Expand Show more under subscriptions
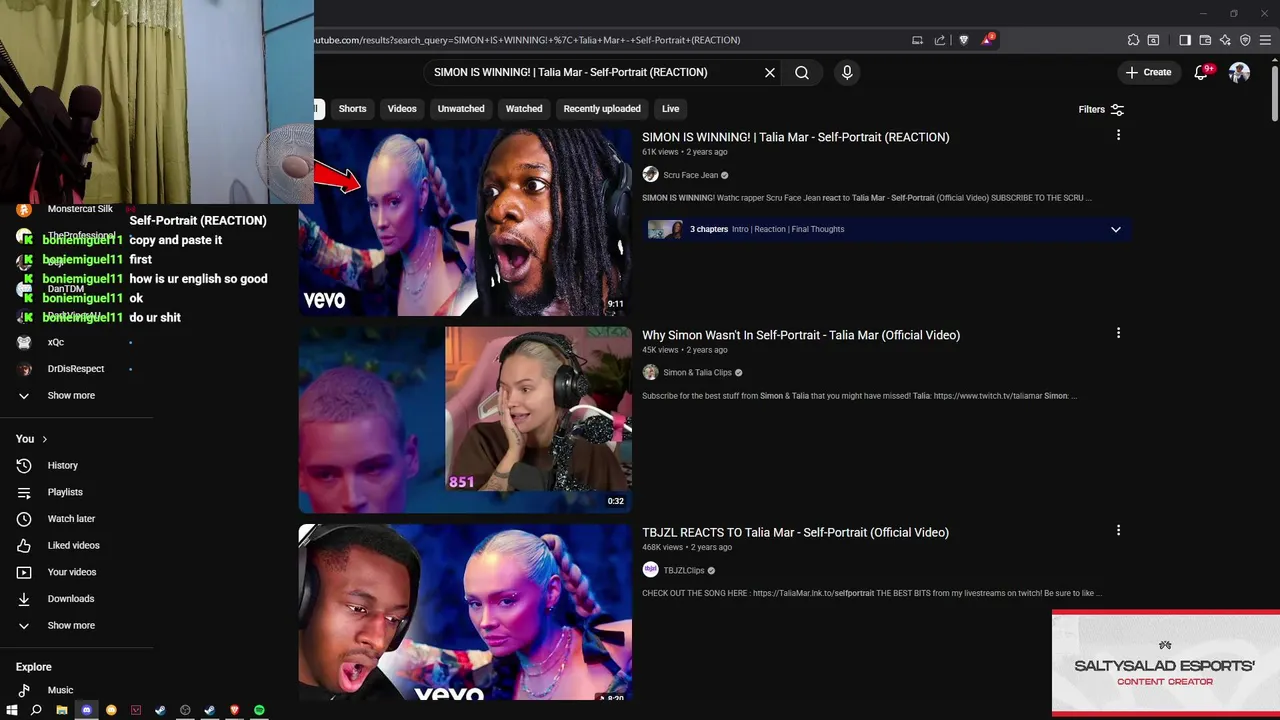This screenshot has width=1280, height=720. coord(71,396)
